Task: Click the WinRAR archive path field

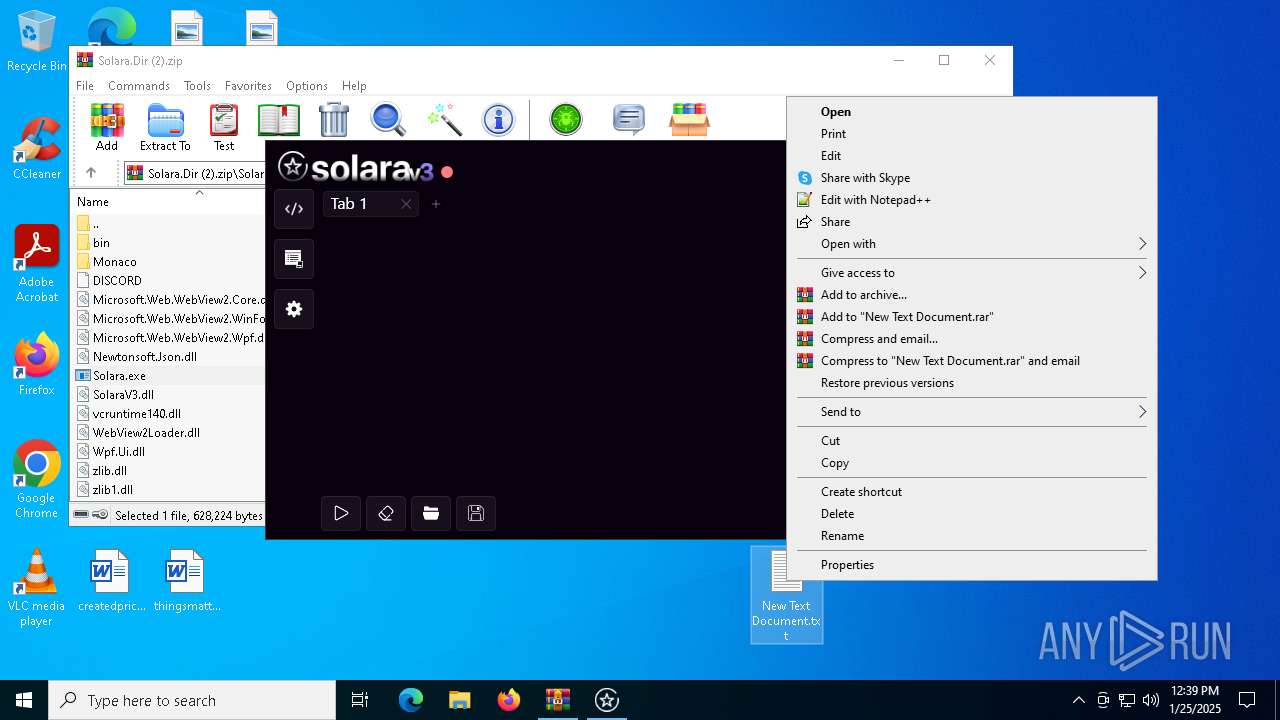Action: click(x=195, y=173)
